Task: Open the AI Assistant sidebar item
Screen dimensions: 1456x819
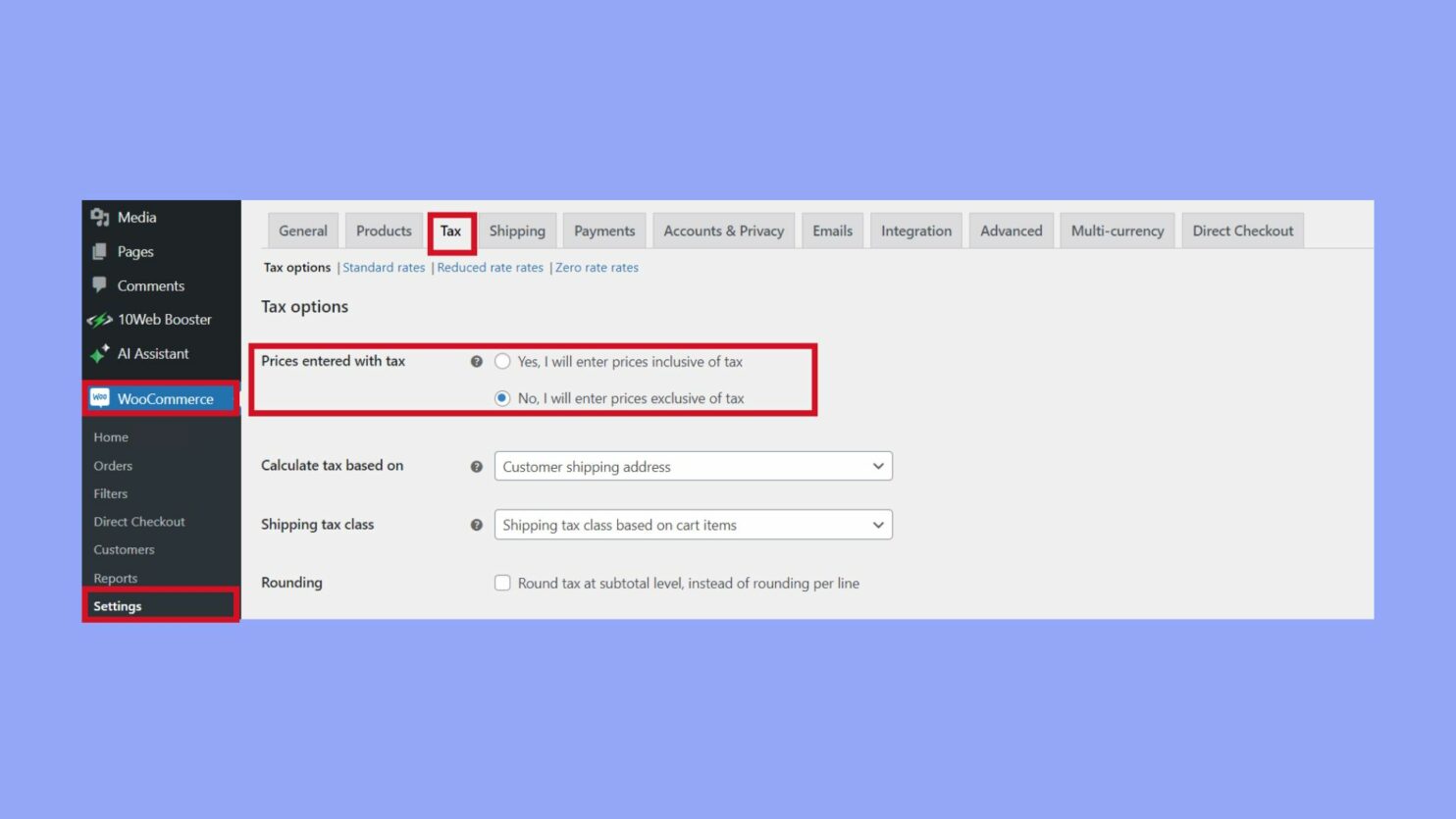Action: [x=152, y=353]
